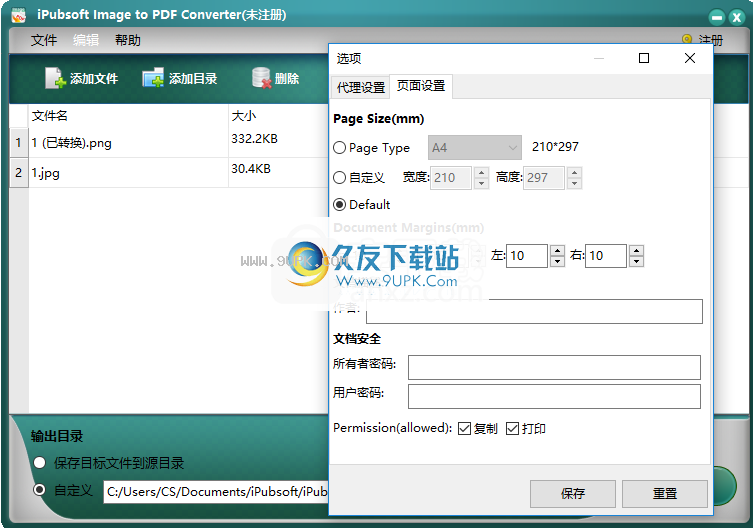Click row number 2 header
Screen dimensions: 753x528
coord(19,172)
